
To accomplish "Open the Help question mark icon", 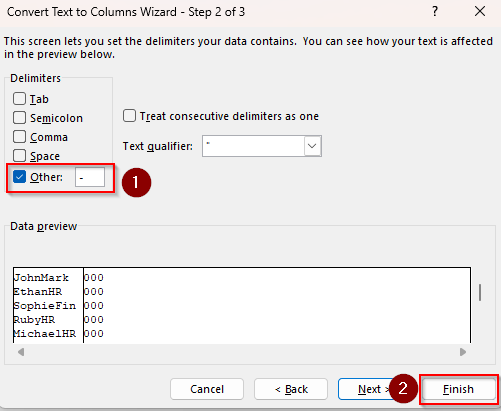I will 435,12.
